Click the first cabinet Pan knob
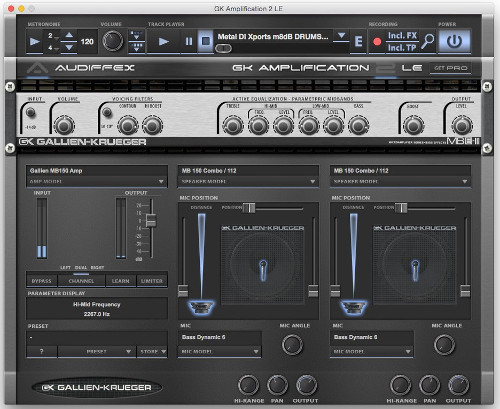500x409 pixels. 277,385
